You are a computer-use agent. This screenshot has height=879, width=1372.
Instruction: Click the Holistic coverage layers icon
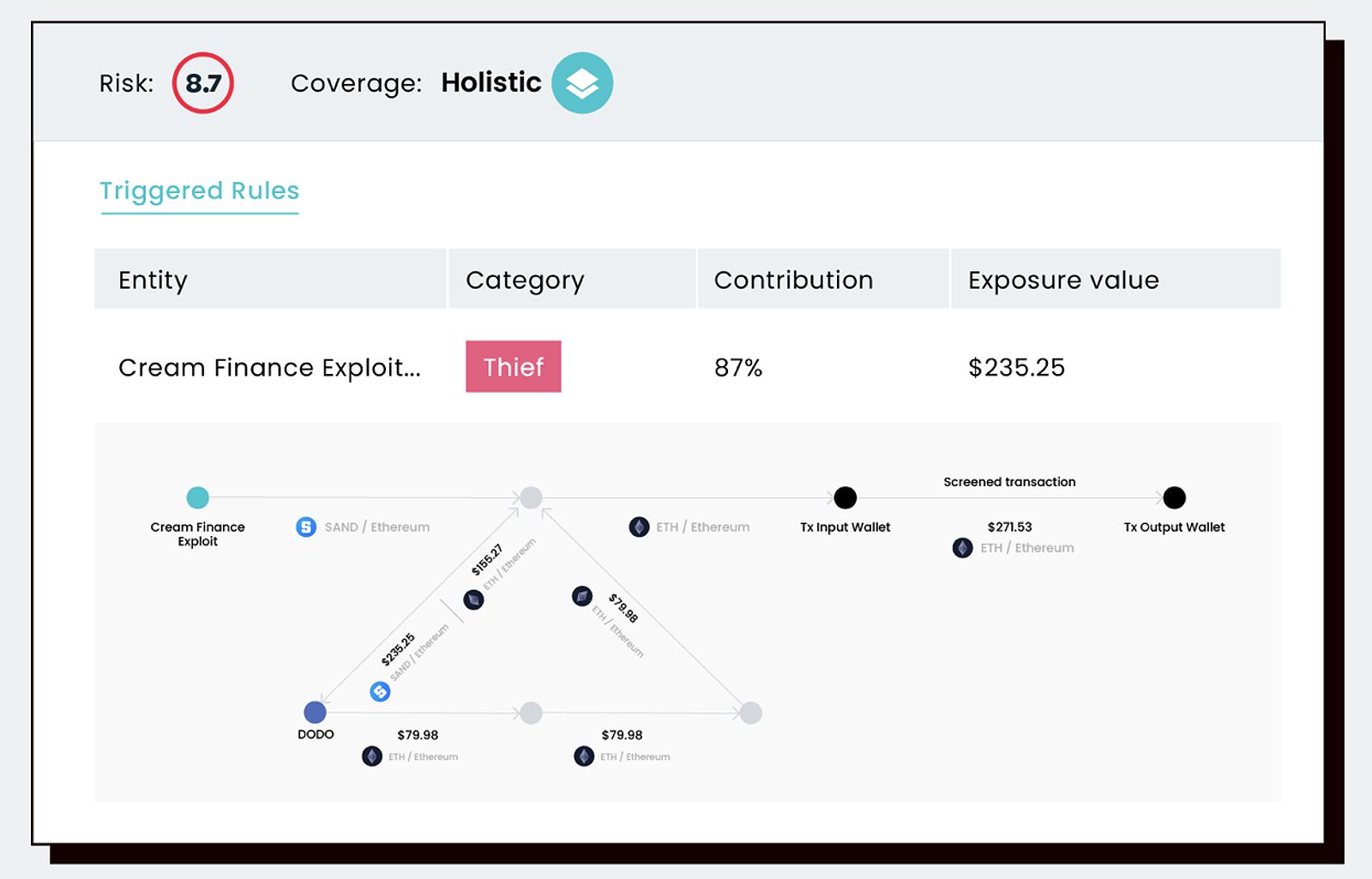tap(582, 83)
